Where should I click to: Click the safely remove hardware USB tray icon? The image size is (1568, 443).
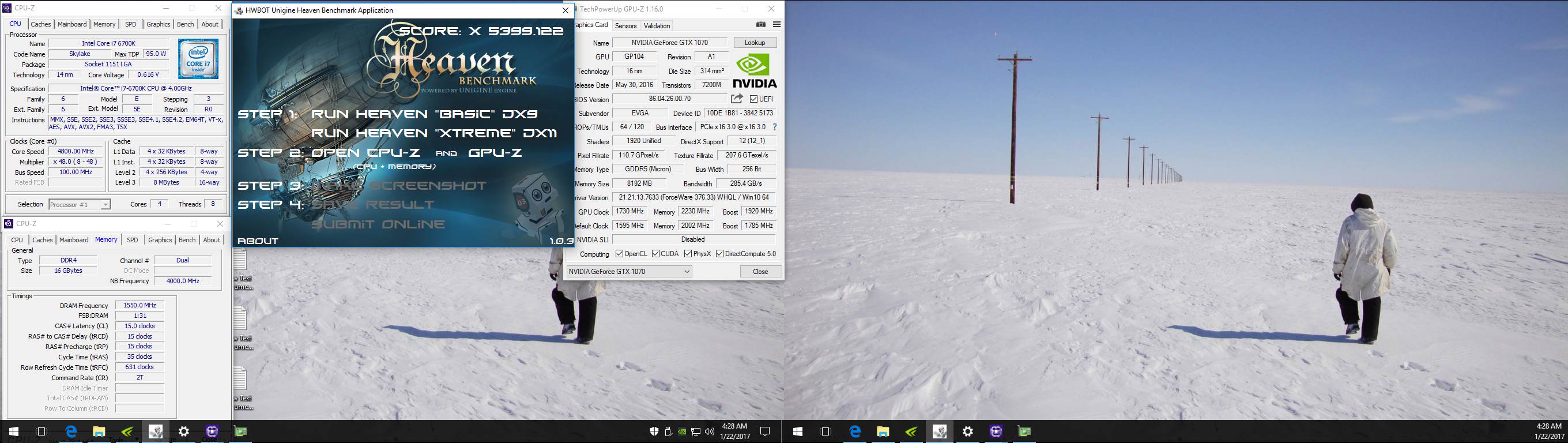tap(668, 431)
